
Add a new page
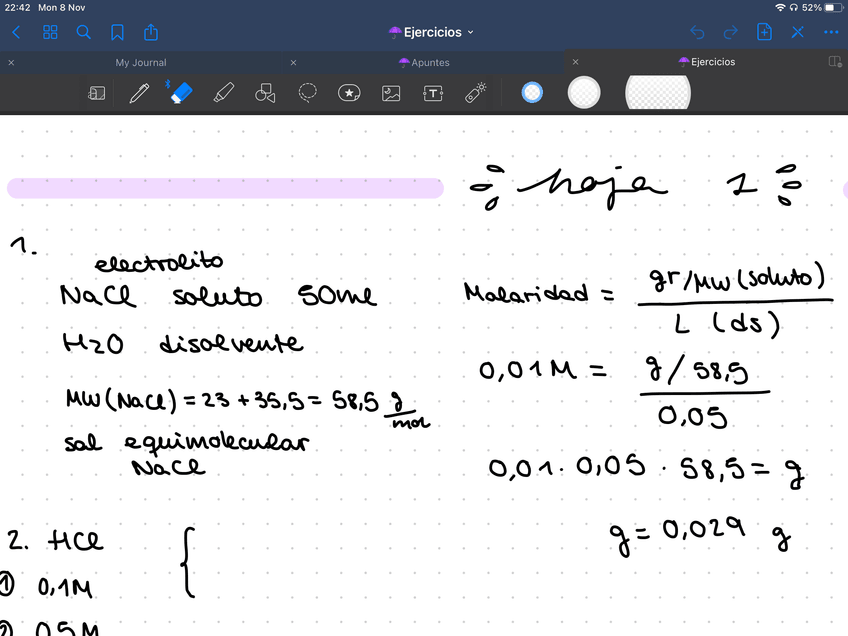pos(764,32)
